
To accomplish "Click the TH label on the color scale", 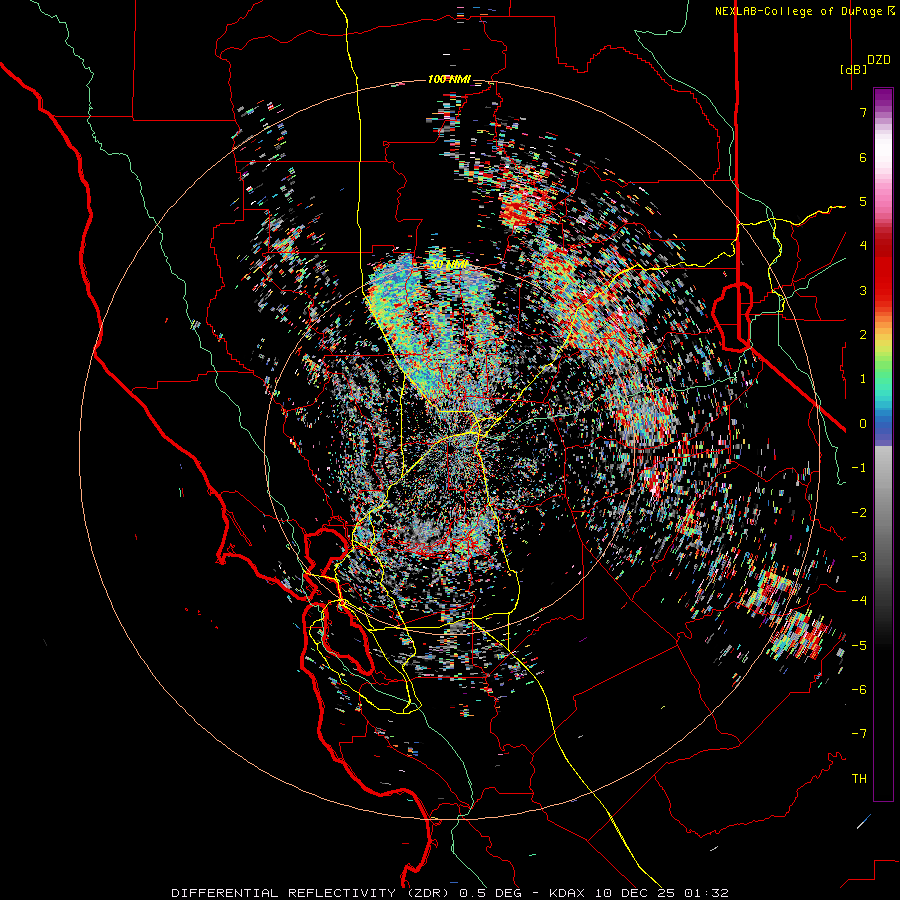I will pos(859,779).
